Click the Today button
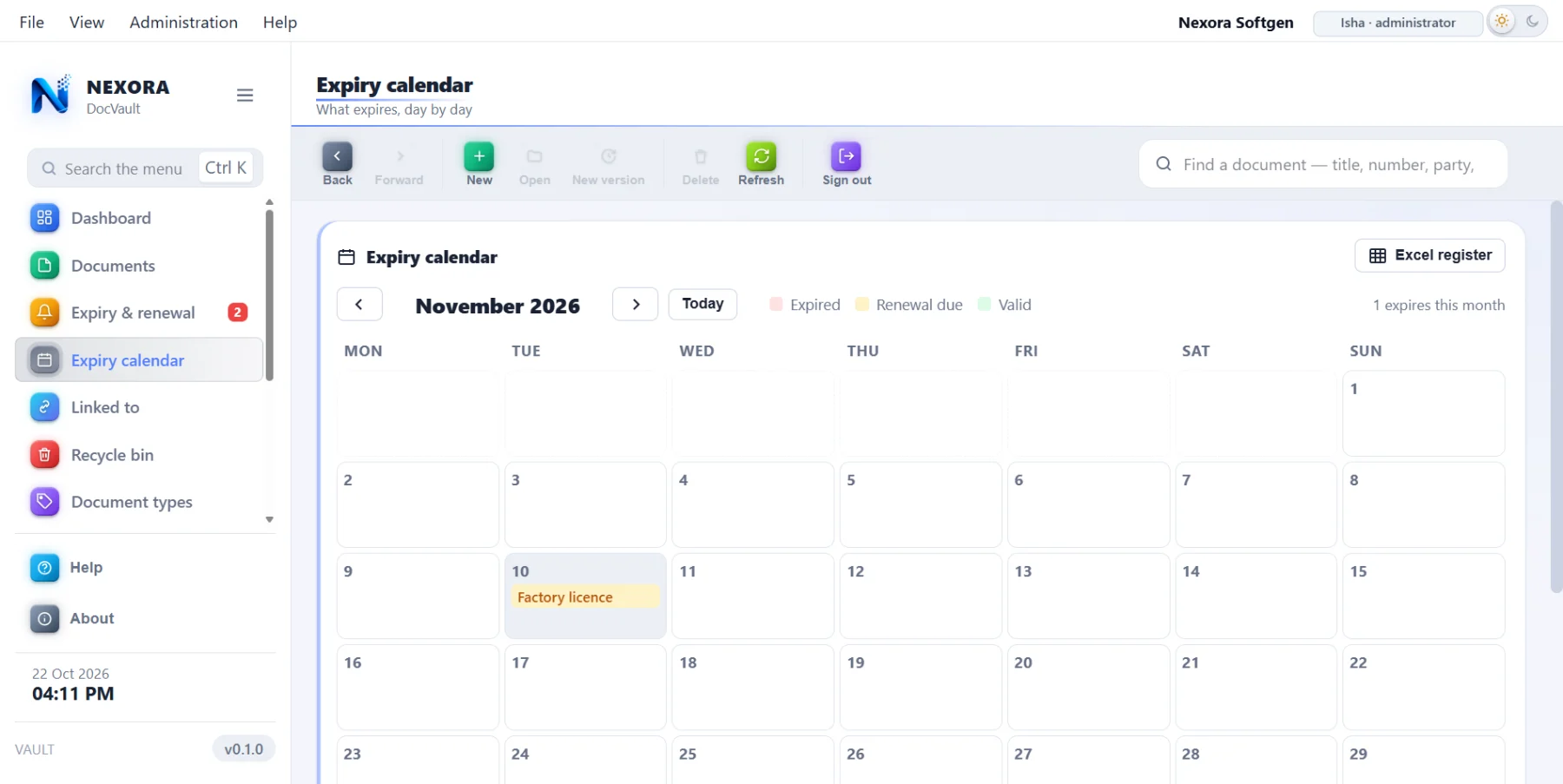 click(x=702, y=304)
